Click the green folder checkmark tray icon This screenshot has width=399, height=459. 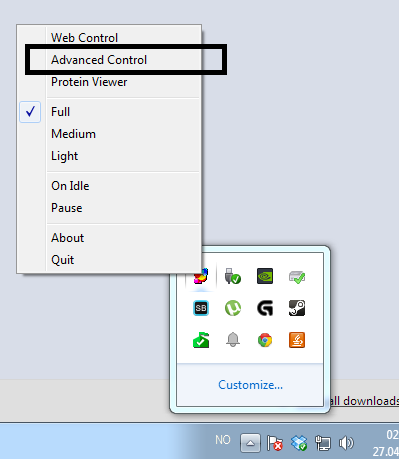click(x=201, y=340)
